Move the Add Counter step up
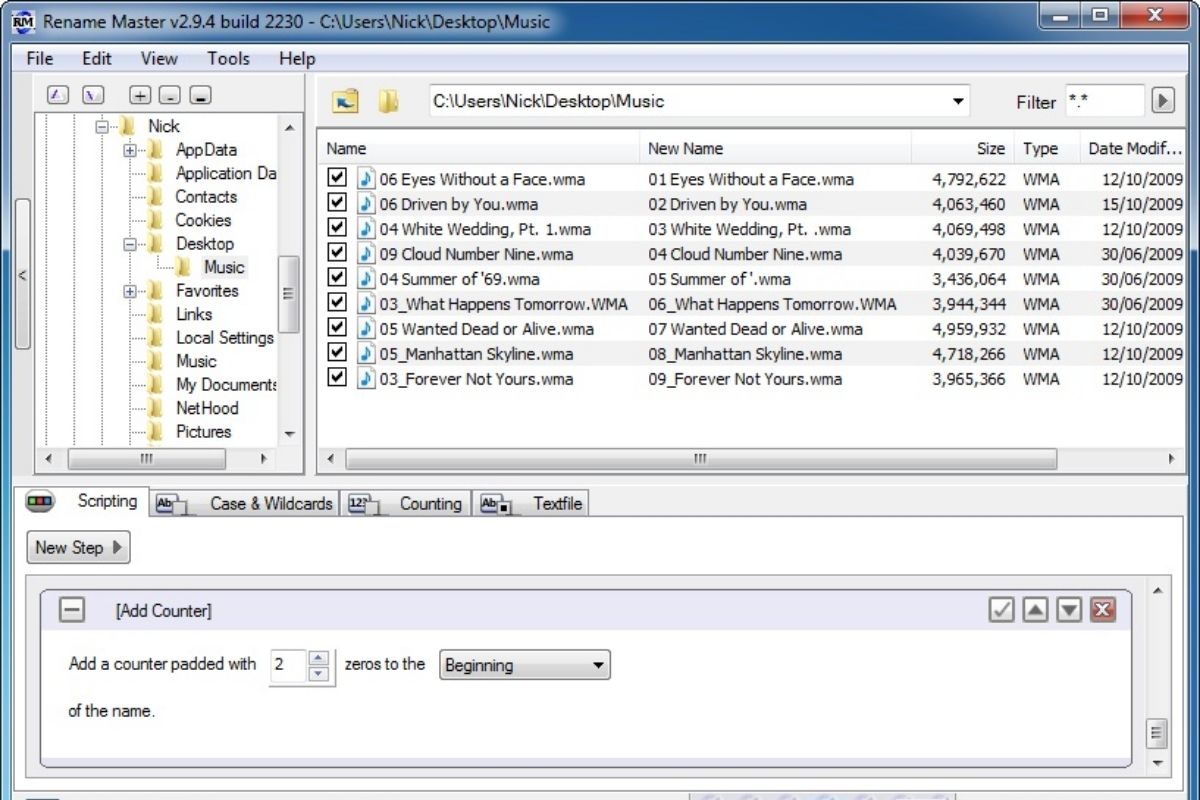Screen dimensions: 1200x800 [1035, 610]
